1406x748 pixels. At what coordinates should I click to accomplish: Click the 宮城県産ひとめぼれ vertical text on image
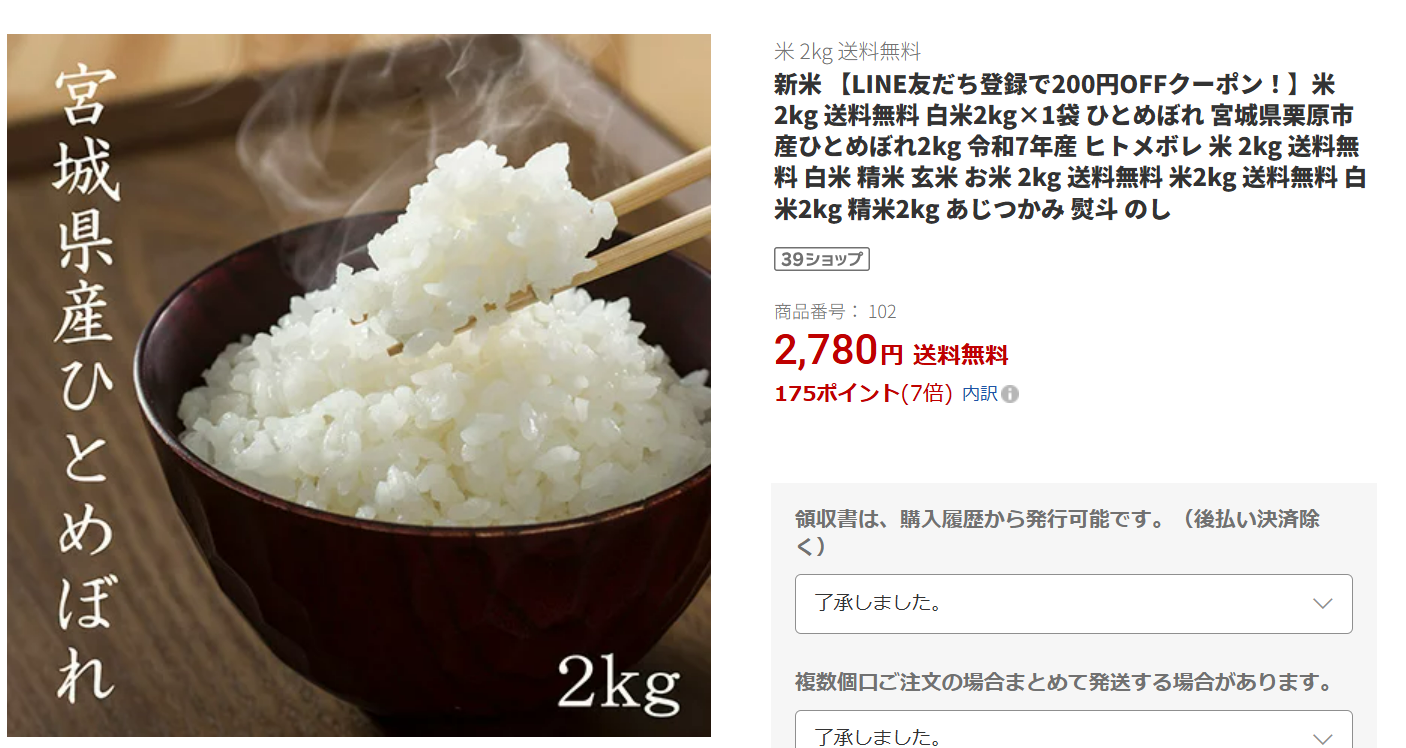[x=85, y=383]
